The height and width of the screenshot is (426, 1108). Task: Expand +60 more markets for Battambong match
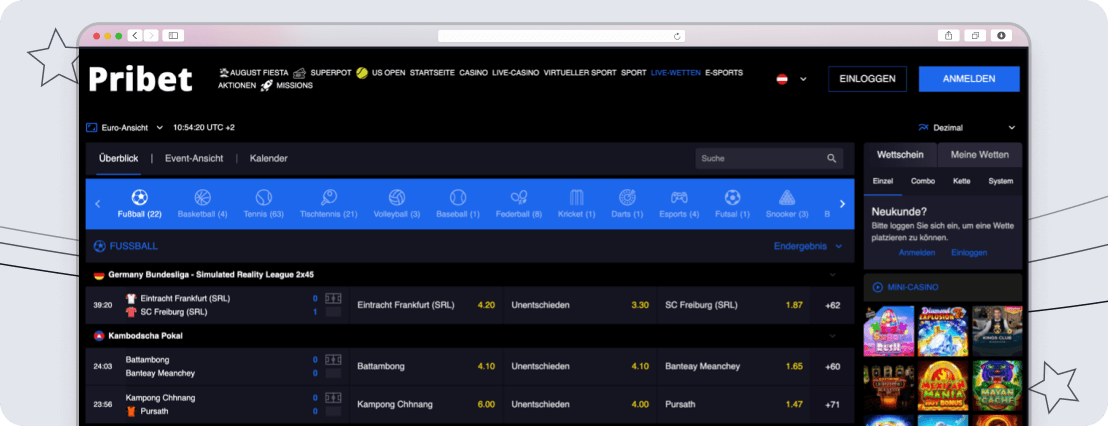point(832,367)
